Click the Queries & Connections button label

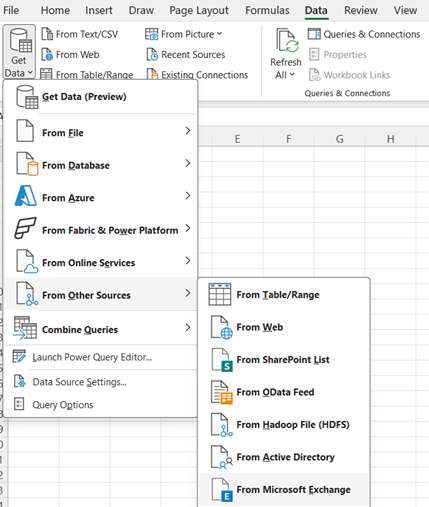point(372,34)
